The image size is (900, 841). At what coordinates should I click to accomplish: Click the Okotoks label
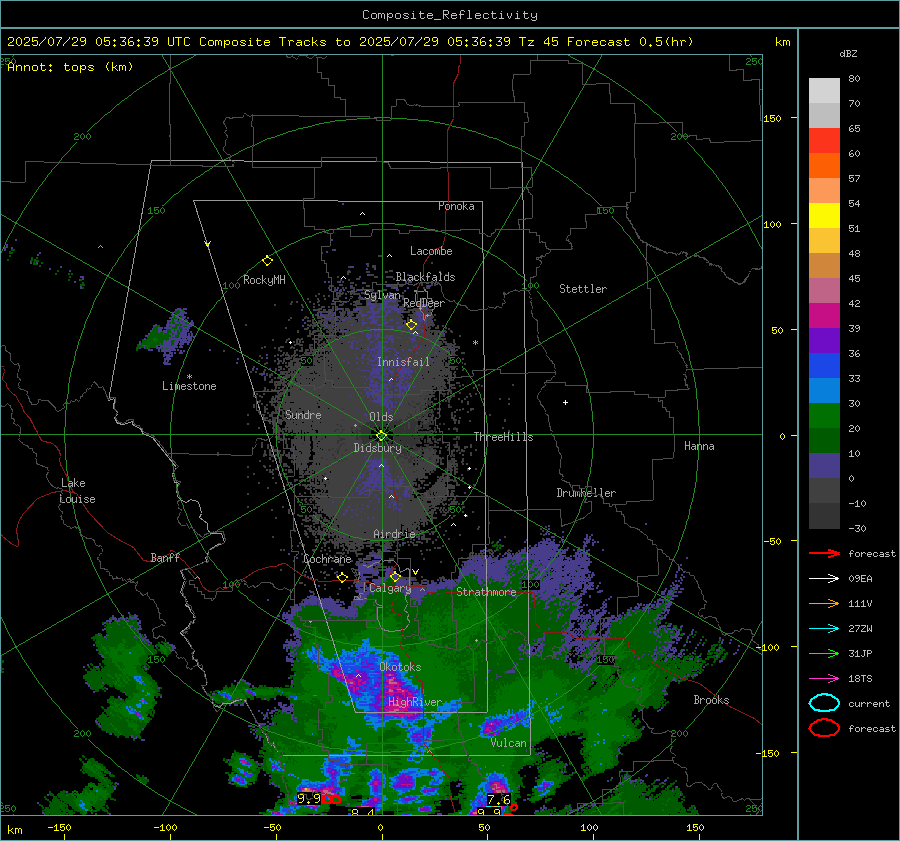click(400, 667)
